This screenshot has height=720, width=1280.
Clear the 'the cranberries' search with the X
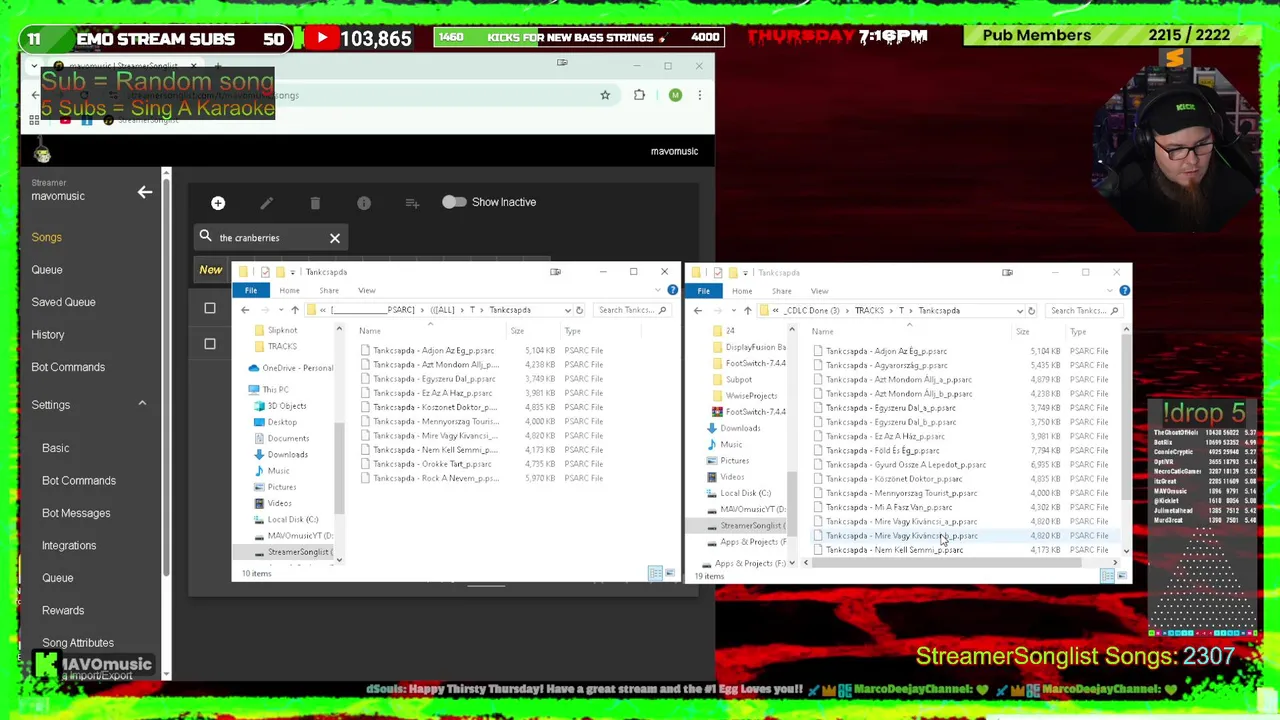click(335, 238)
